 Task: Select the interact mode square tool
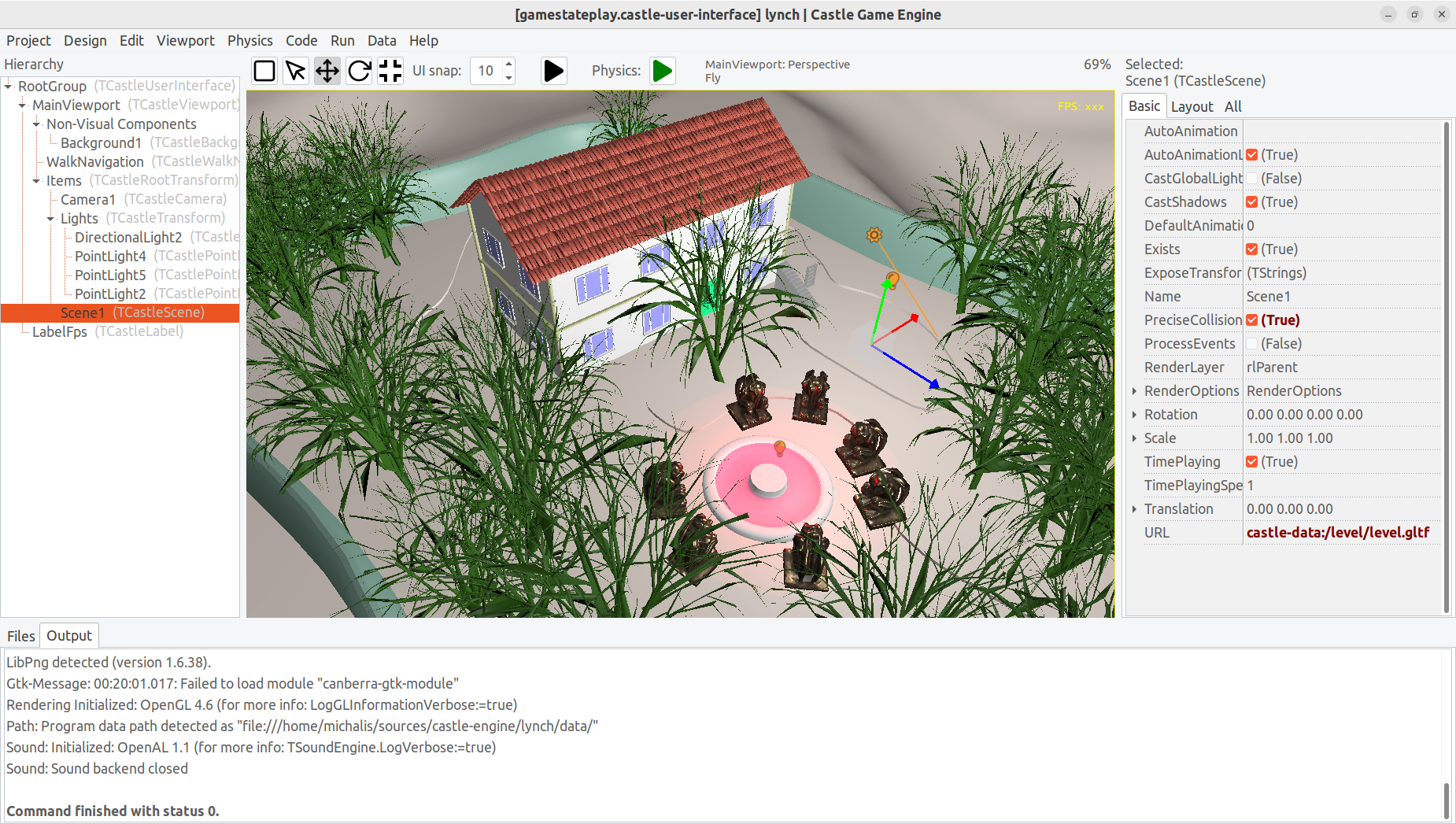pyautogui.click(x=264, y=71)
